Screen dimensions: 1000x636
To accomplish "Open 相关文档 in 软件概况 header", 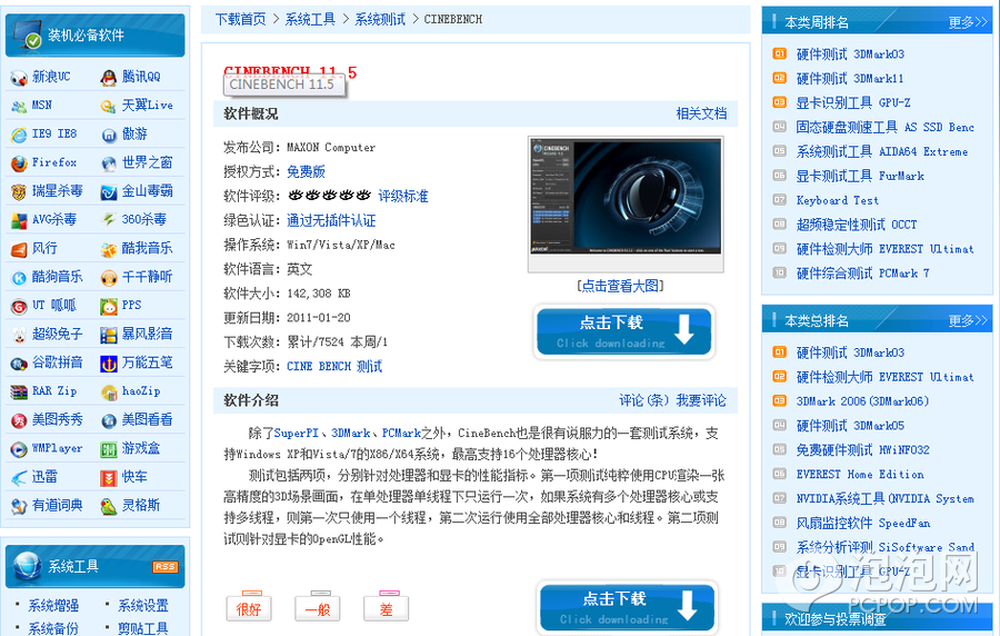I will 701,114.
